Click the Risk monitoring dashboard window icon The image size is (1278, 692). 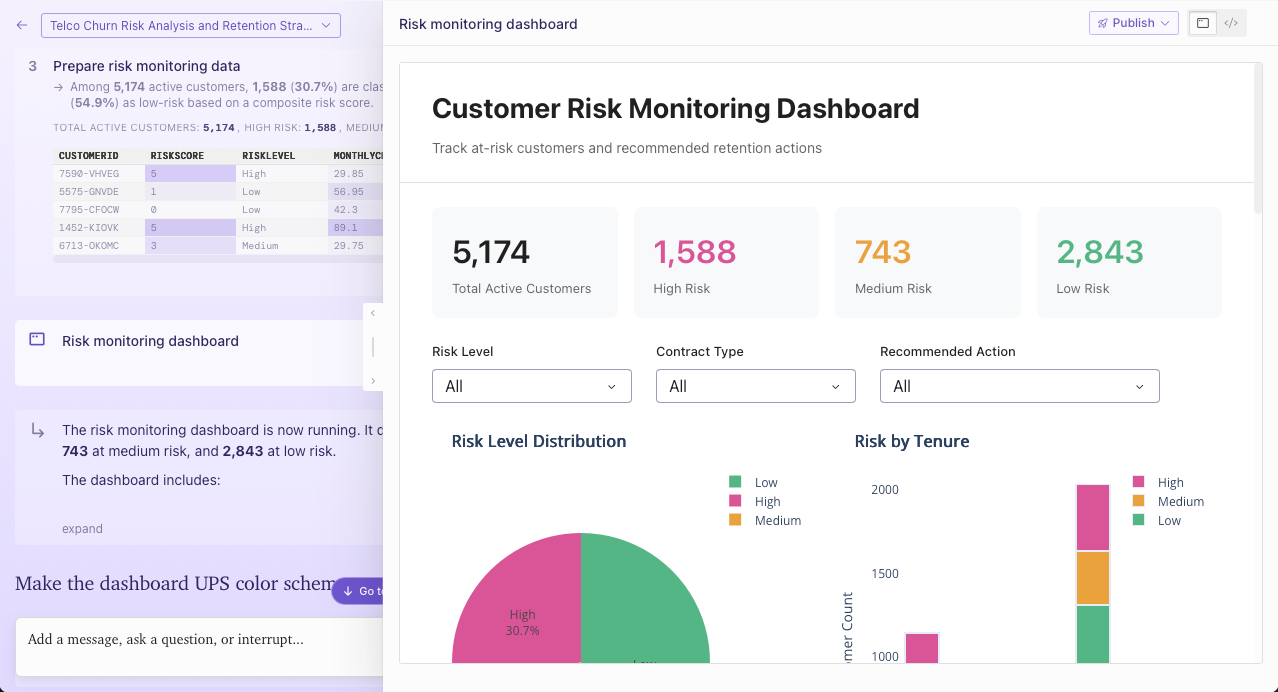pos(37,340)
